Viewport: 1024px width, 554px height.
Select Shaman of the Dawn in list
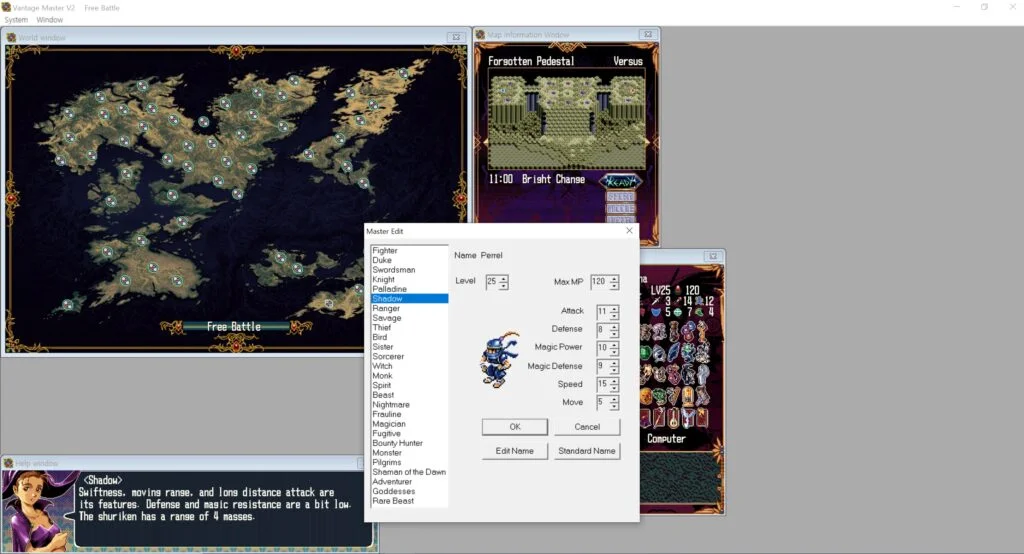[x=409, y=472]
